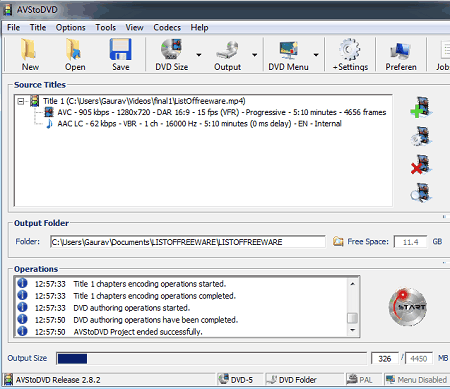This screenshot has width=450, height=389.
Task: Select log entry "Title 1 chapters encoding operations started."
Action: (x=149, y=284)
